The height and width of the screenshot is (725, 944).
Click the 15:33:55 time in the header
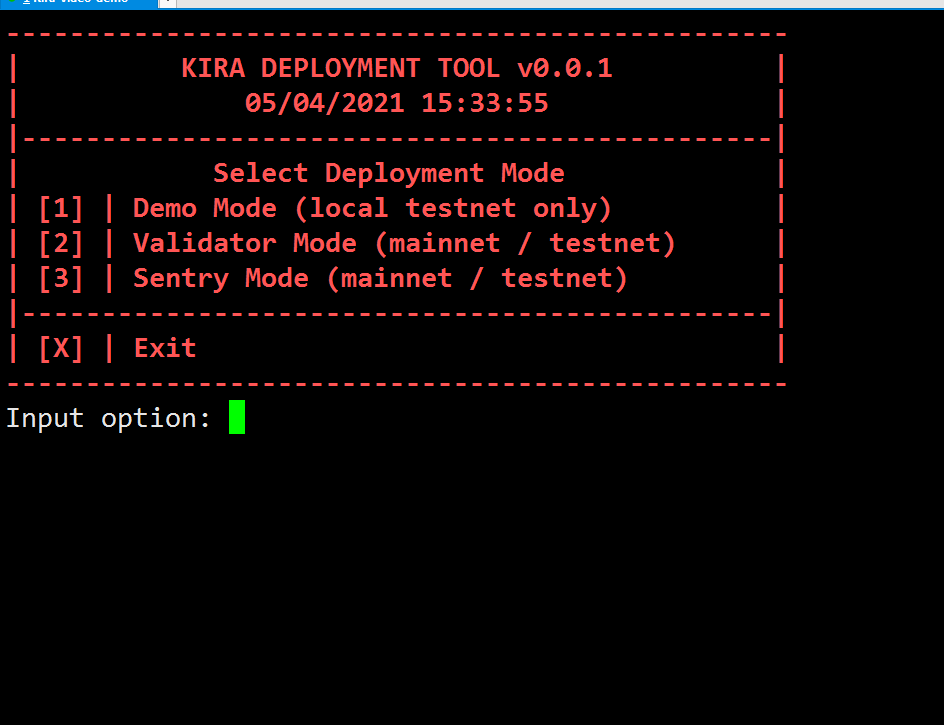484,103
